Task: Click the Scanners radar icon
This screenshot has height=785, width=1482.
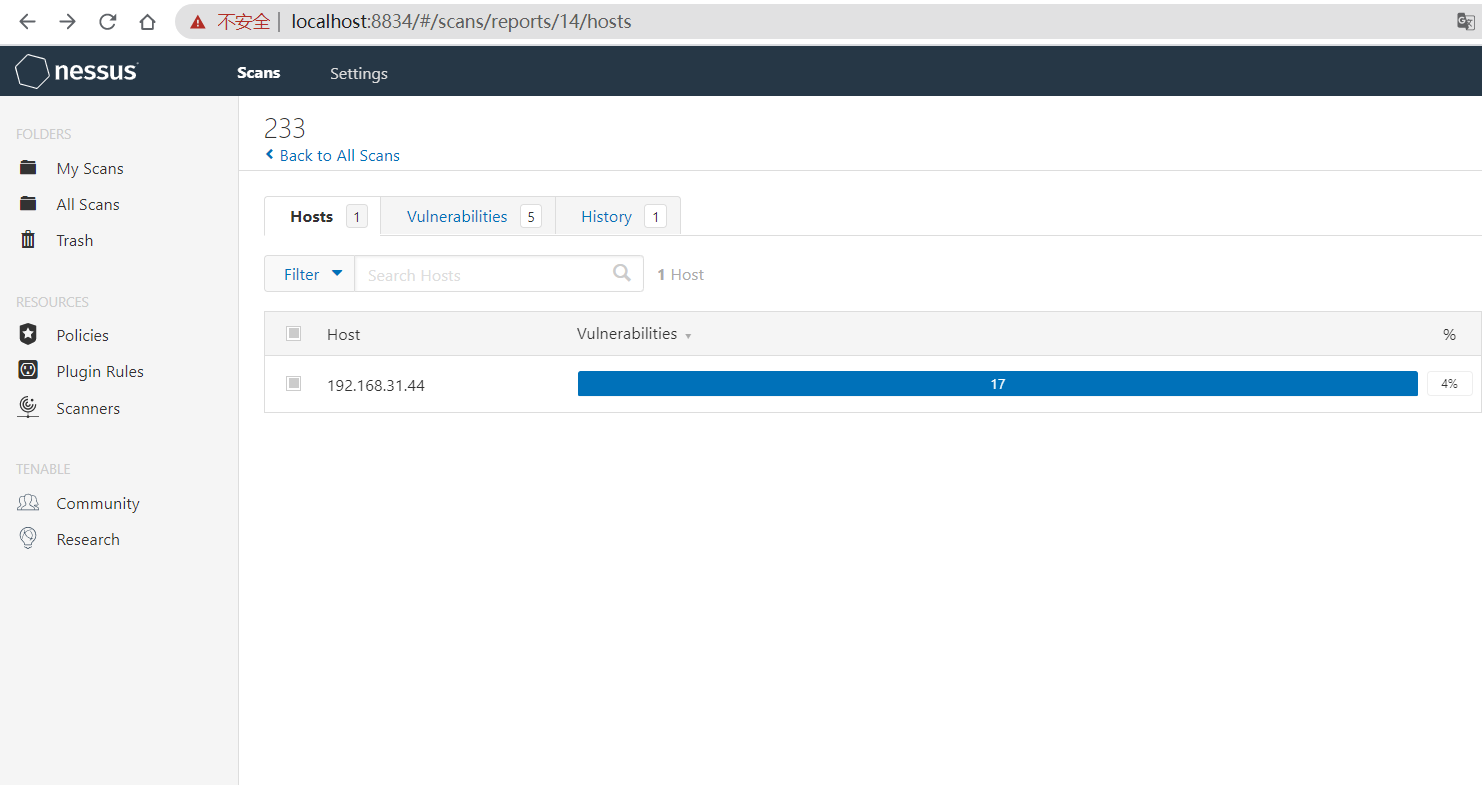Action: coord(28,407)
